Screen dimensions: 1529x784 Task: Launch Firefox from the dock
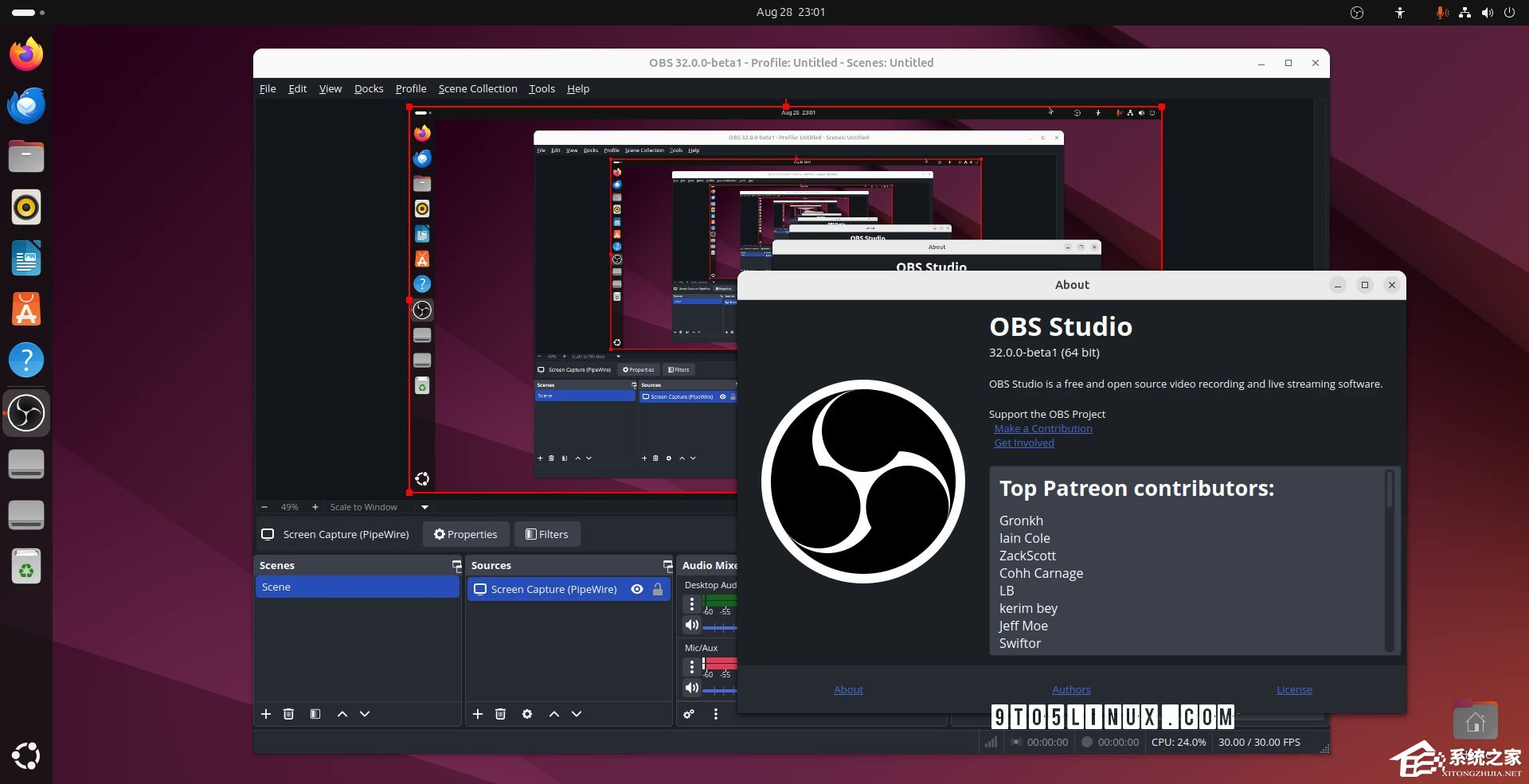(x=26, y=53)
